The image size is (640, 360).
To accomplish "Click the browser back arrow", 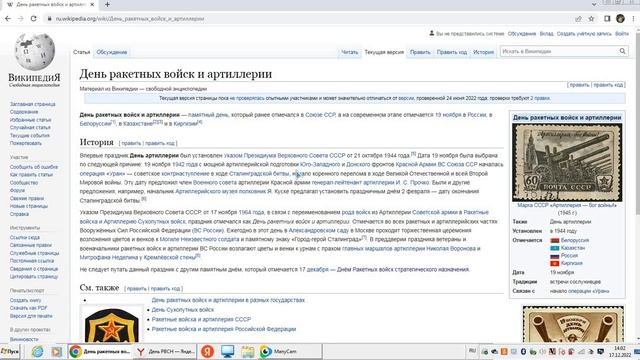I will (8, 19).
